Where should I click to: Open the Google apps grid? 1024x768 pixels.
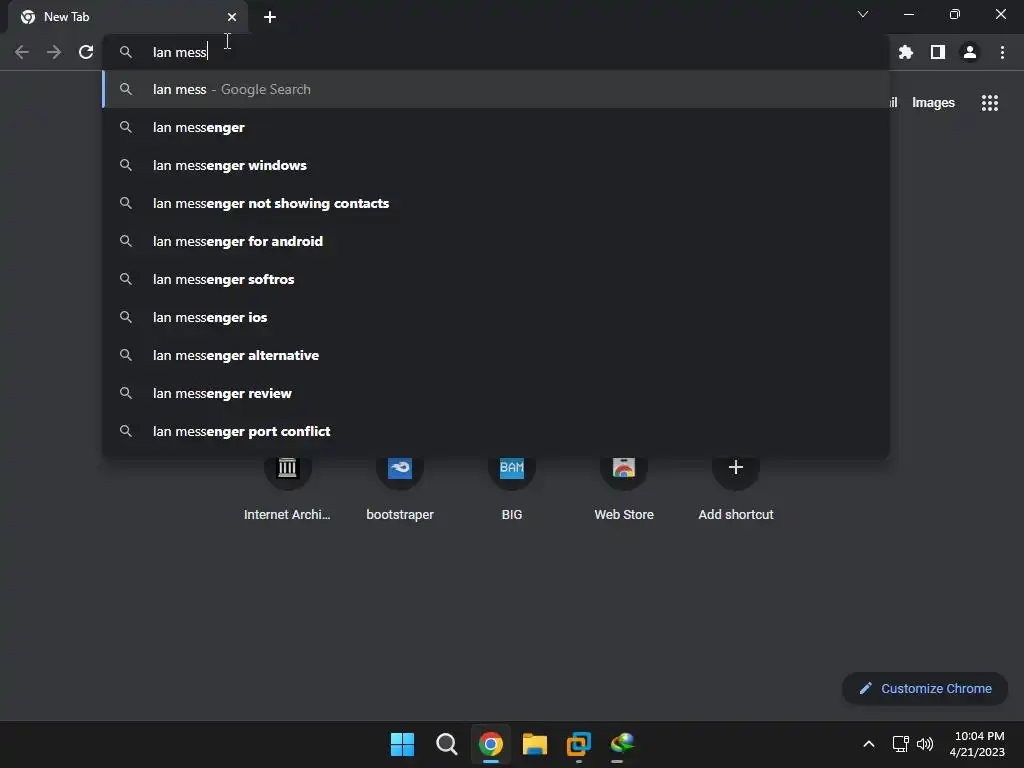[x=990, y=103]
